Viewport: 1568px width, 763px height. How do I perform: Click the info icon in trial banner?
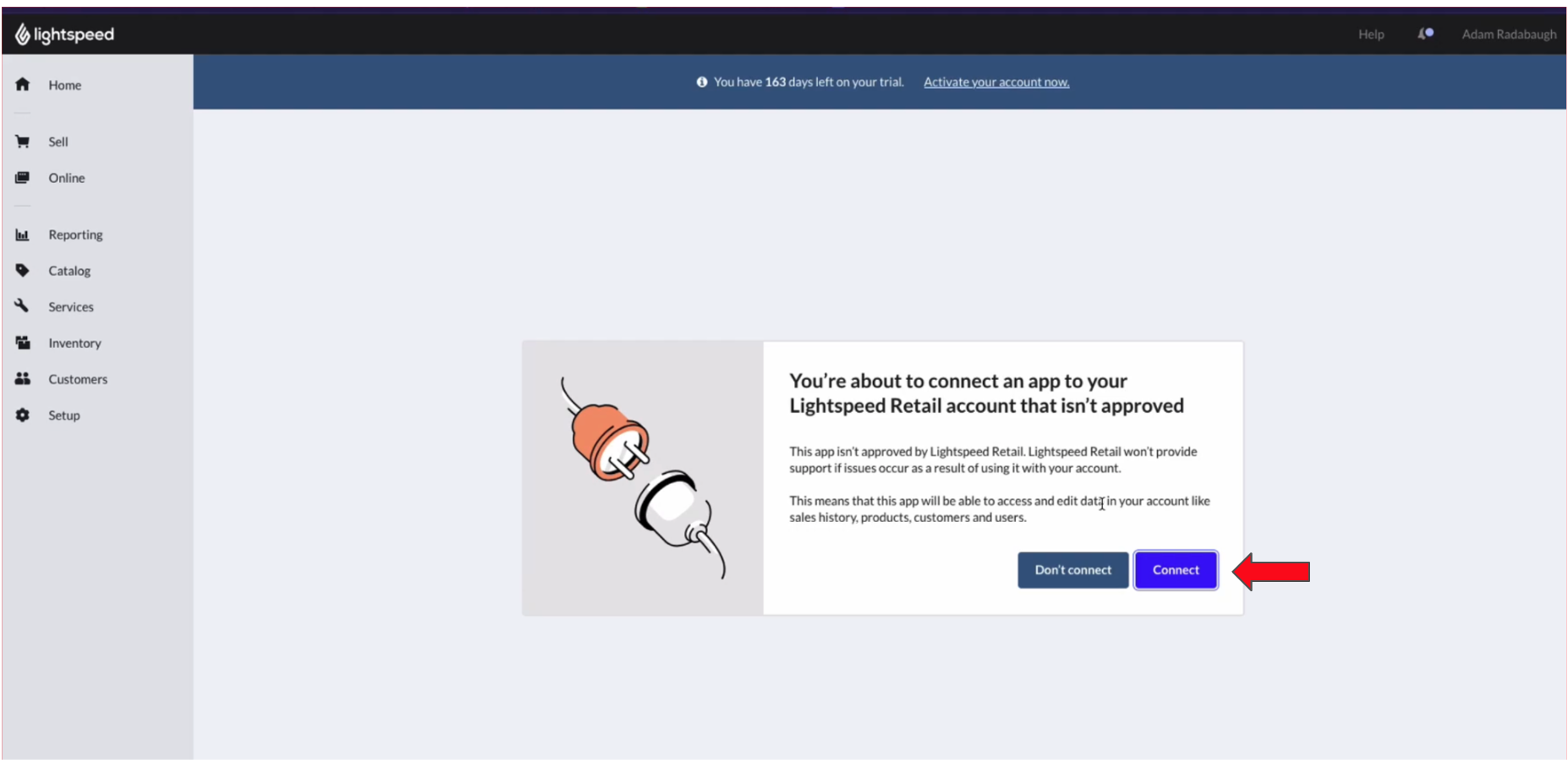click(702, 82)
